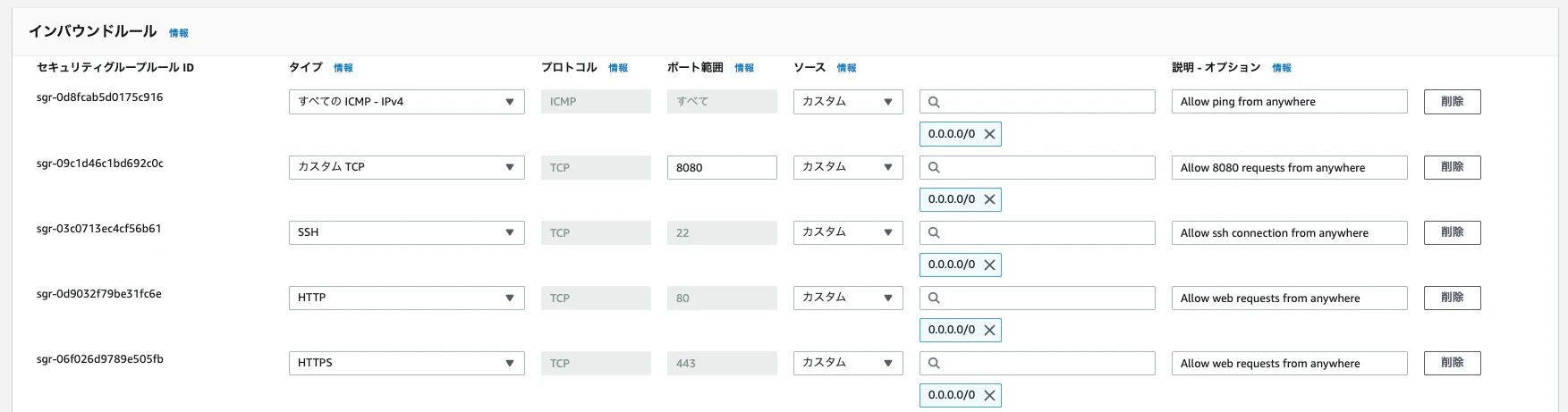Click disabled ICMP protocol field

coord(596,102)
